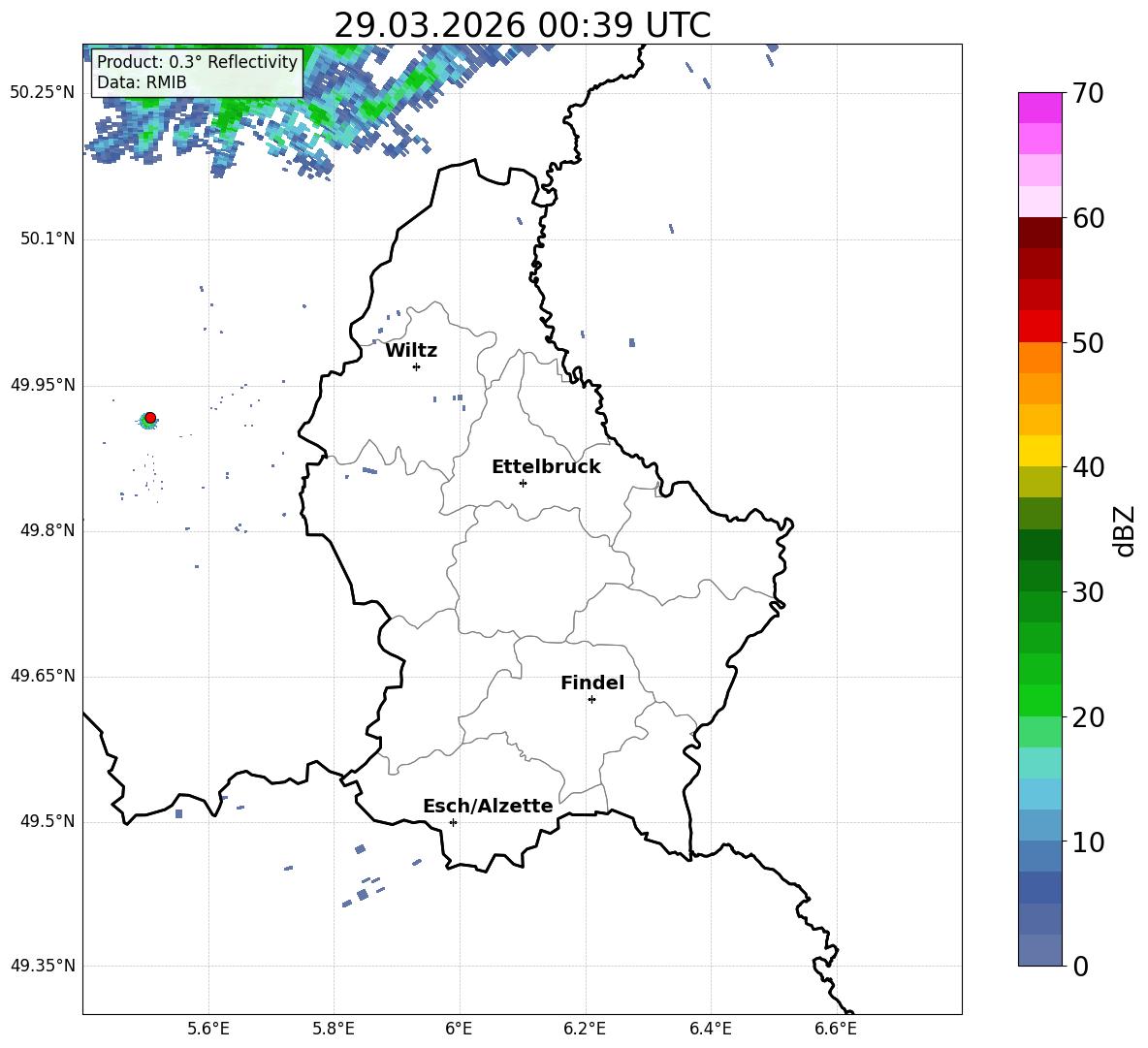Viewport: 1148px width, 1048px height.
Task: Select the Findel station cross marker
Action: [591, 700]
